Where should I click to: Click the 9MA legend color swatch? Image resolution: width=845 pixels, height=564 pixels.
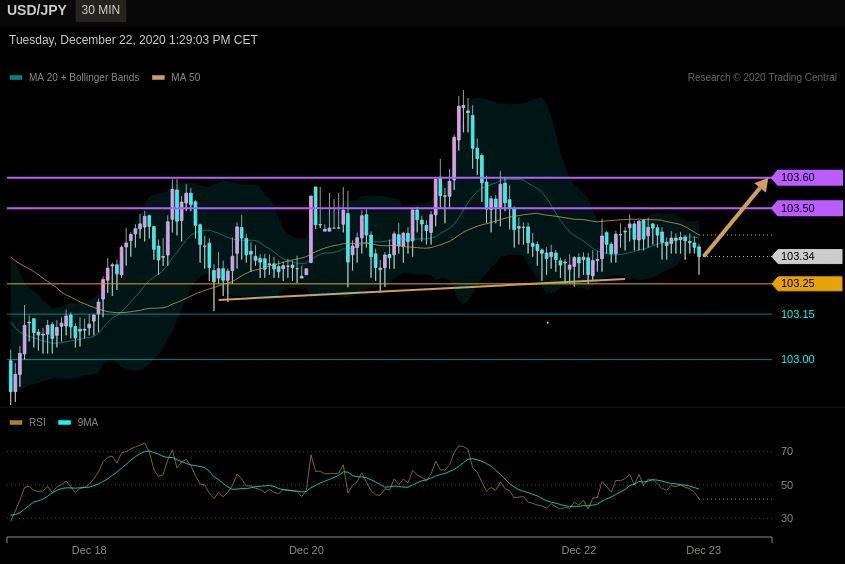coord(65,422)
